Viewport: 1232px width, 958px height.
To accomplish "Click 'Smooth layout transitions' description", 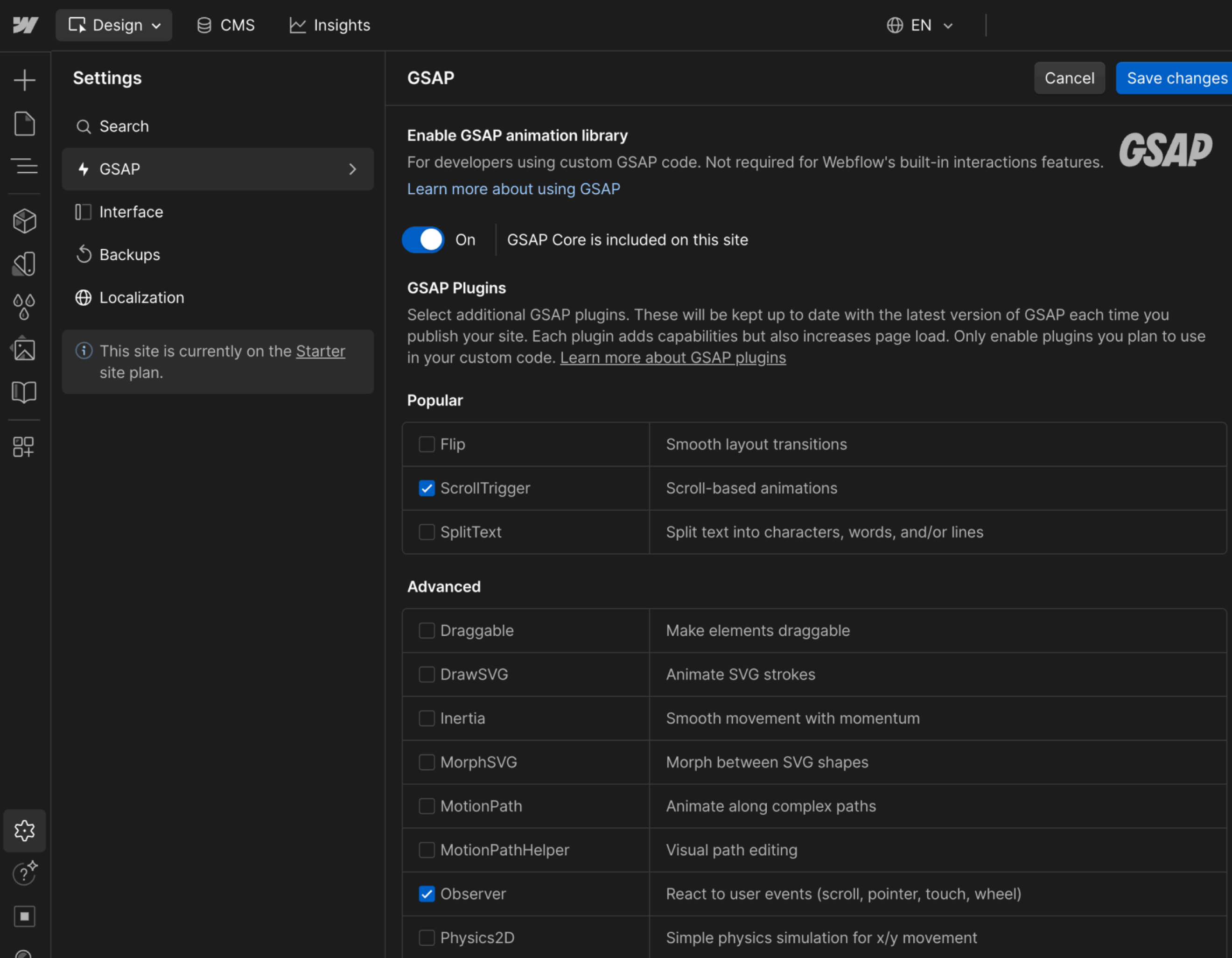I will click(x=756, y=444).
